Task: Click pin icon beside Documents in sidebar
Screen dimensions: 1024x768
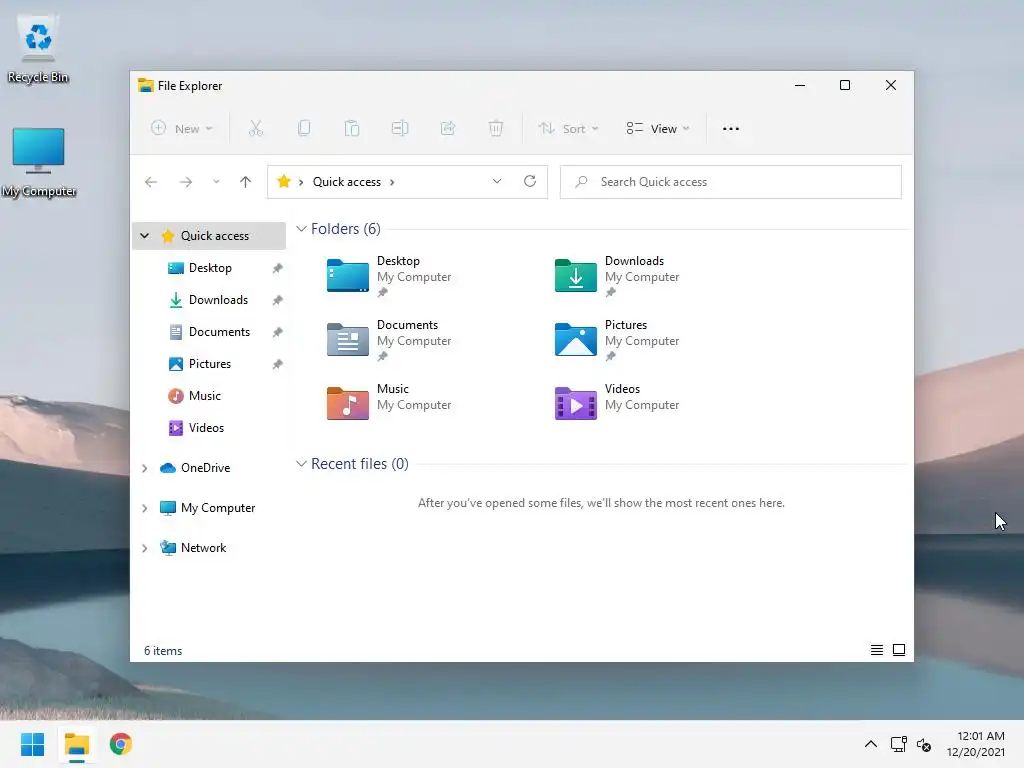Action: (x=278, y=332)
